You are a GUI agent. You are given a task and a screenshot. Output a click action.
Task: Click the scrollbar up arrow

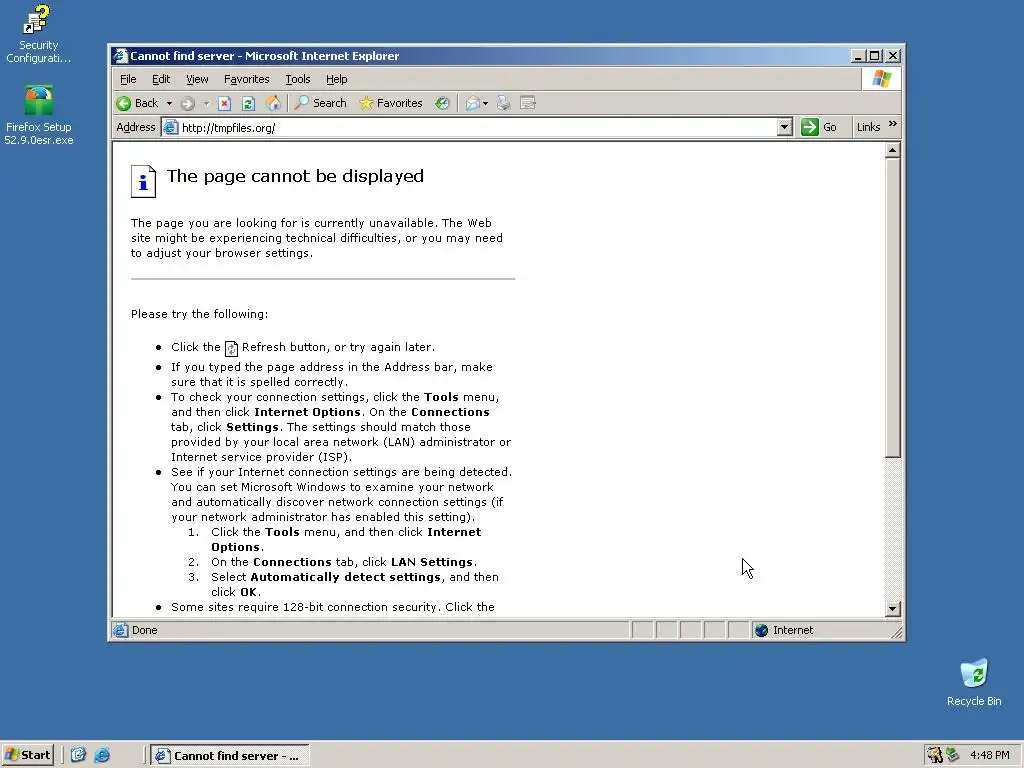[893, 151]
